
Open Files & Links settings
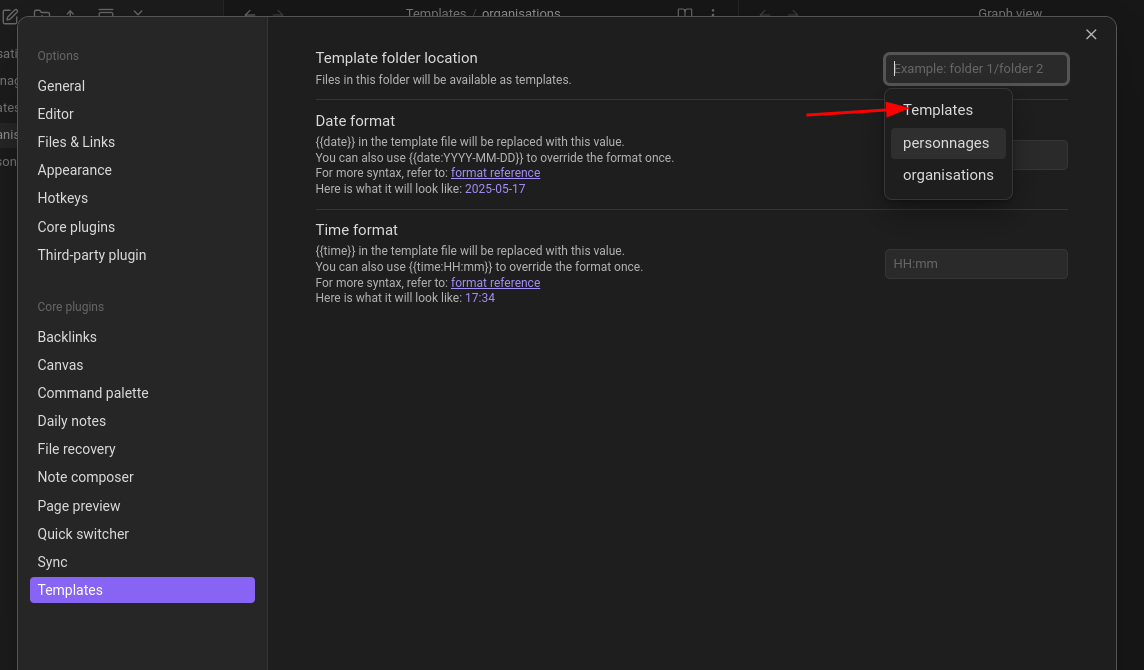[76, 142]
